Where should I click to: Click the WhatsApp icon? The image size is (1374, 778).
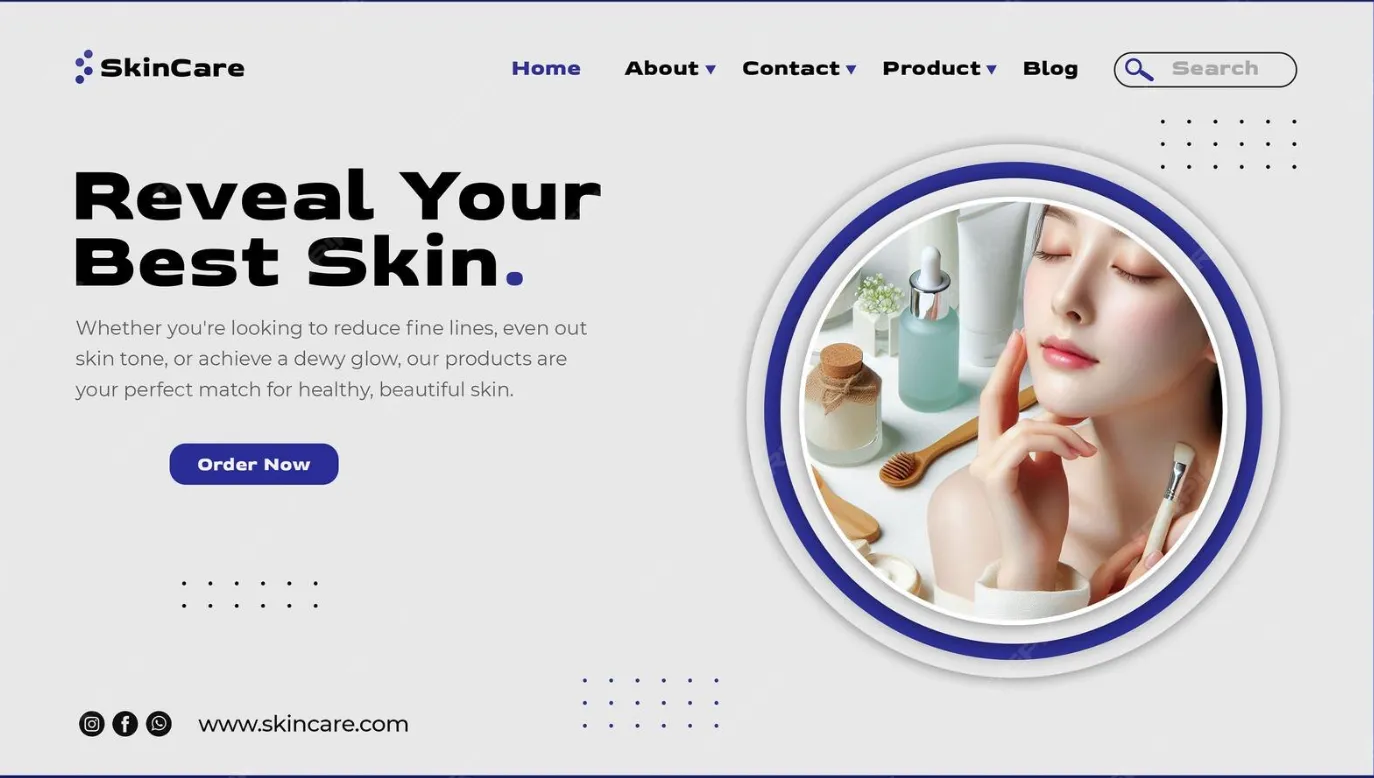point(159,724)
